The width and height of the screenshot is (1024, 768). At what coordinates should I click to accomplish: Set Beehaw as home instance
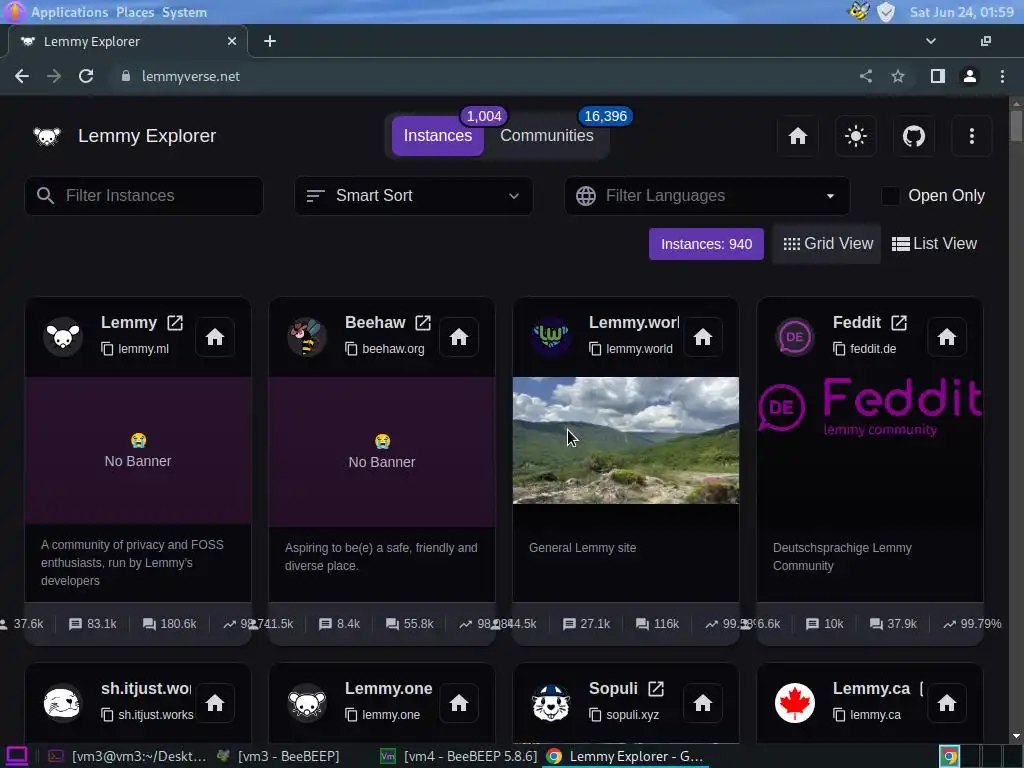tap(459, 337)
